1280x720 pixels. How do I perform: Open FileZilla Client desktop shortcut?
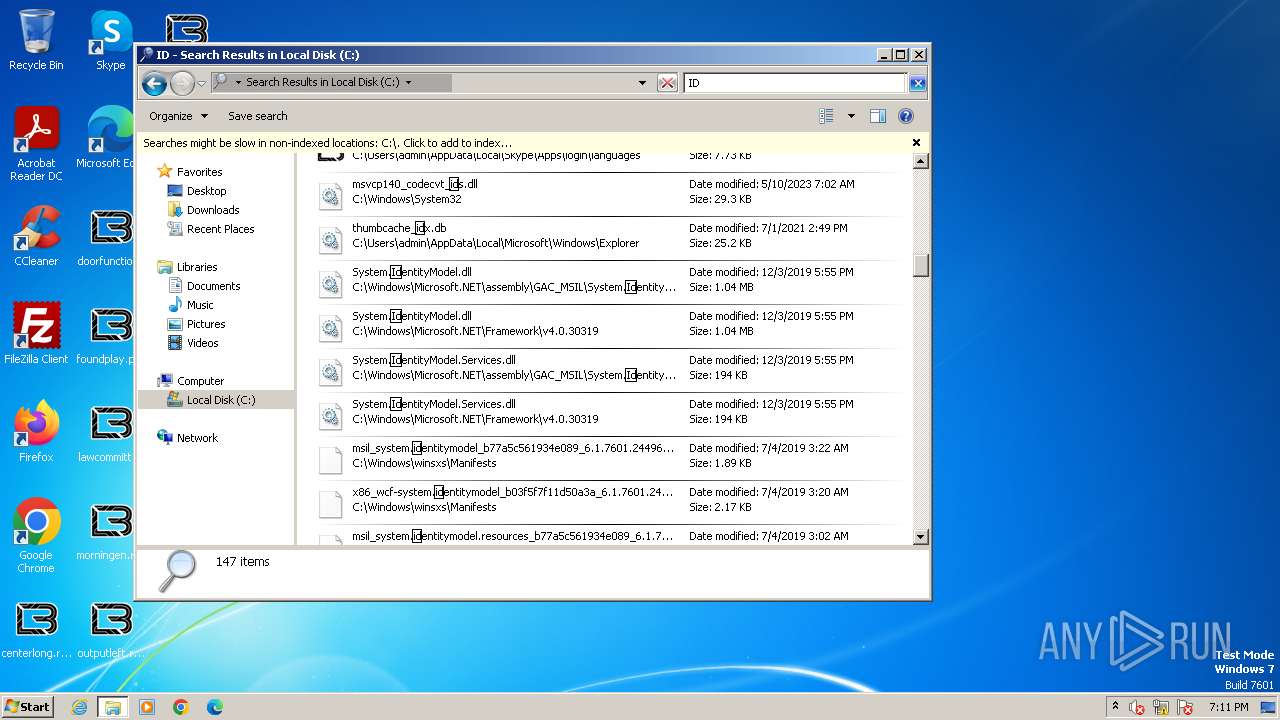[x=36, y=334]
